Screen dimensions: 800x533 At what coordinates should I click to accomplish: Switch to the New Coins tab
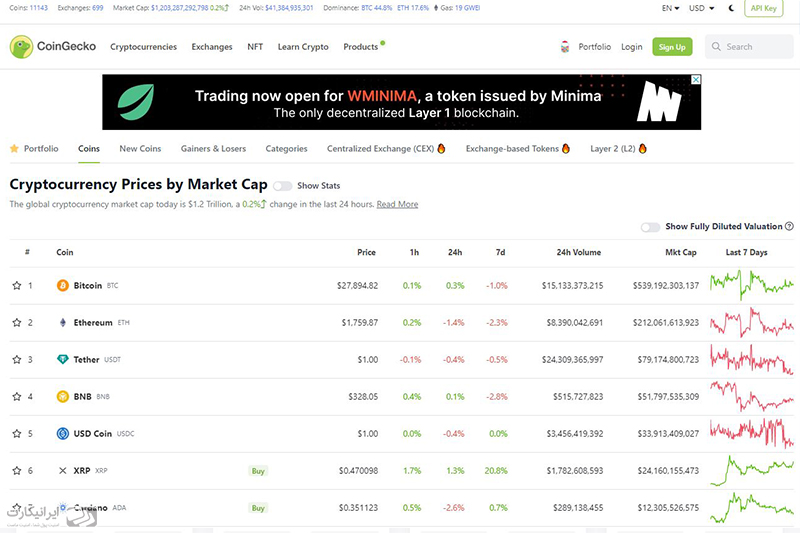tap(140, 148)
